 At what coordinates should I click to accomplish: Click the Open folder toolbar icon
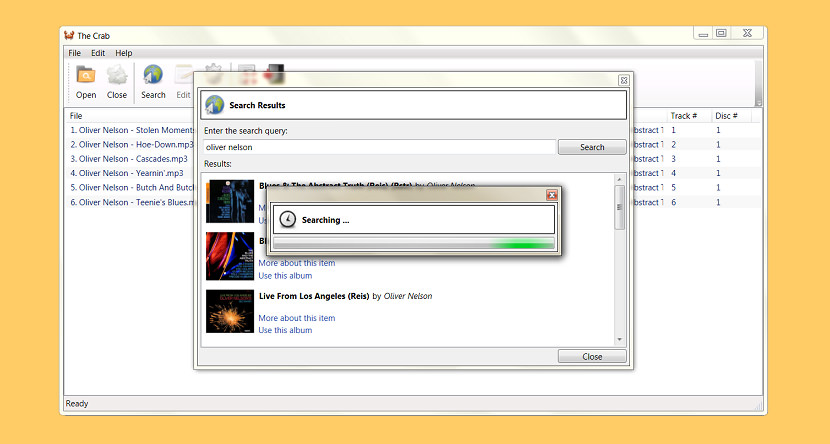85,76
